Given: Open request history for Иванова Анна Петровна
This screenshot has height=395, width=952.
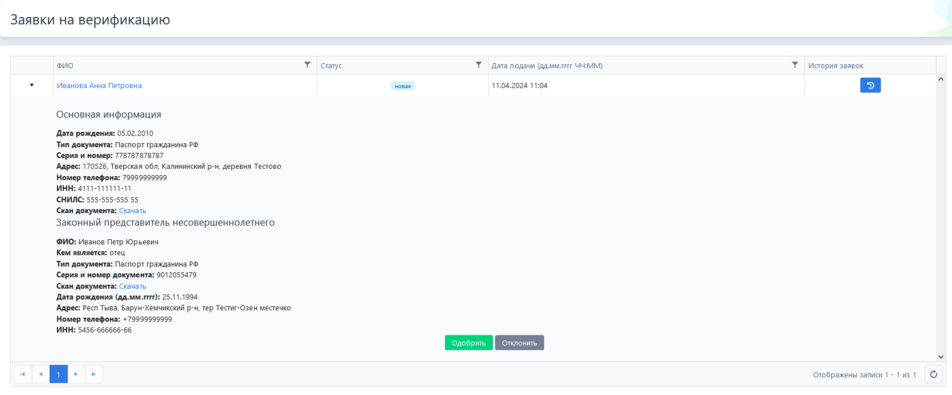Looking at the screenshot, I should [x=870, y=86].
